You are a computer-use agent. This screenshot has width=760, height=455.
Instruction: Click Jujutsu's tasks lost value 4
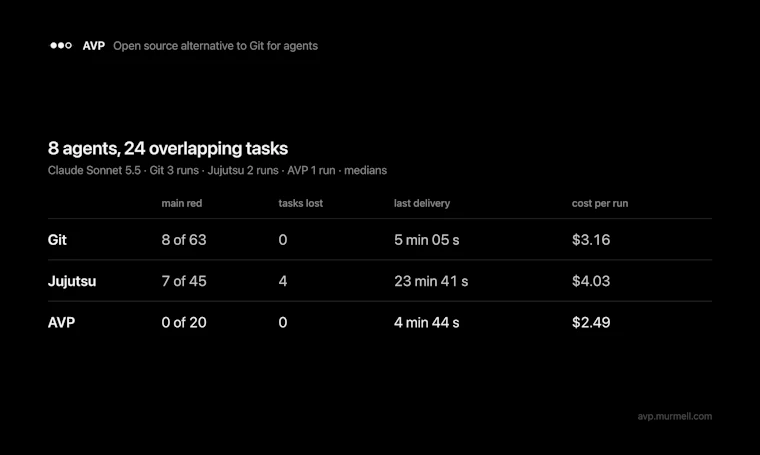[x=283, y=281]
